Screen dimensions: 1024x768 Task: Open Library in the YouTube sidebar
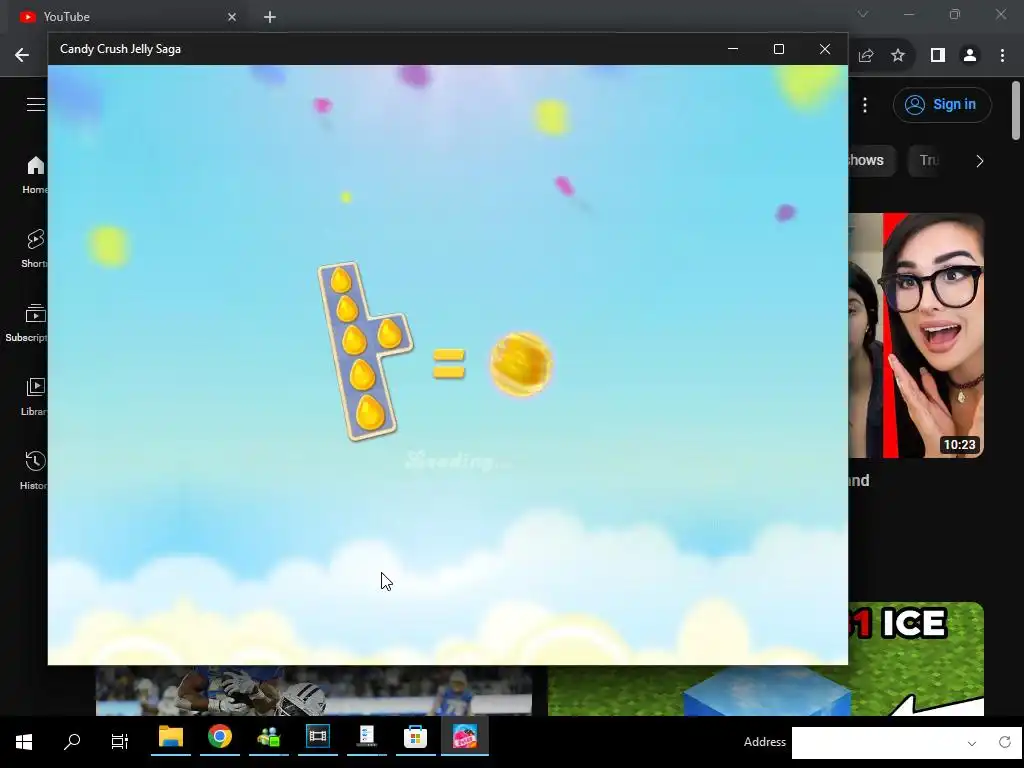[x=34, y=396]
